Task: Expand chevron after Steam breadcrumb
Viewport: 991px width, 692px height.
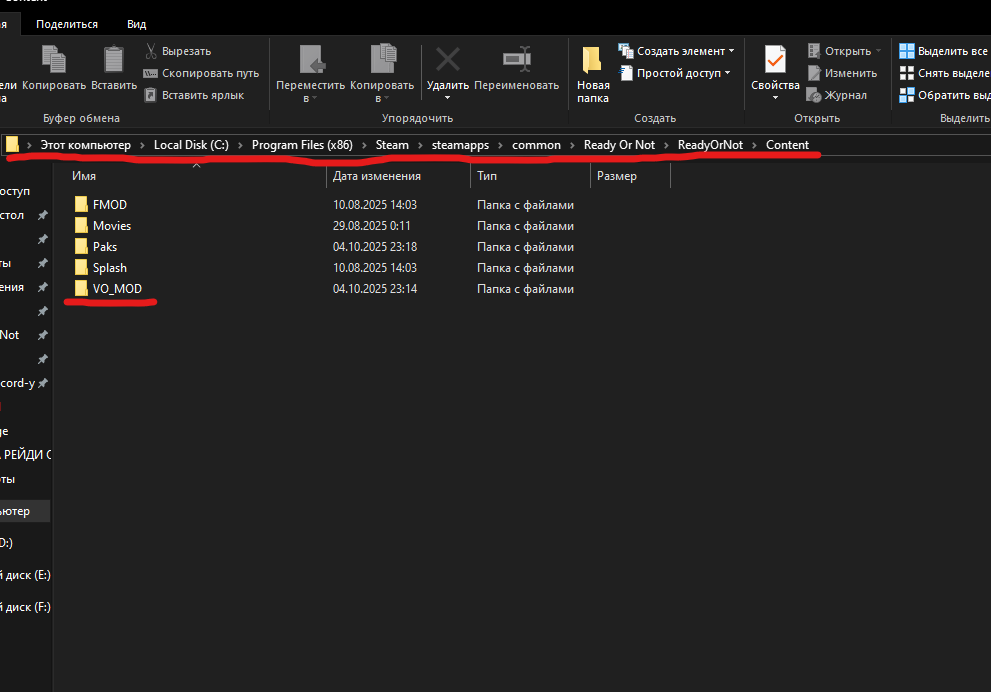Action: [420, 145]
